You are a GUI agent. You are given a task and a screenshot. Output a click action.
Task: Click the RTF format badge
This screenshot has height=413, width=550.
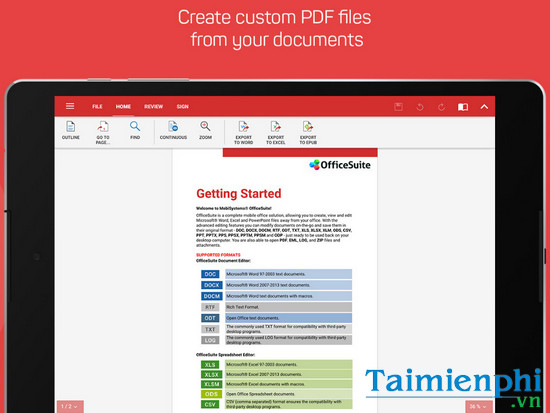tap(210, 307)
